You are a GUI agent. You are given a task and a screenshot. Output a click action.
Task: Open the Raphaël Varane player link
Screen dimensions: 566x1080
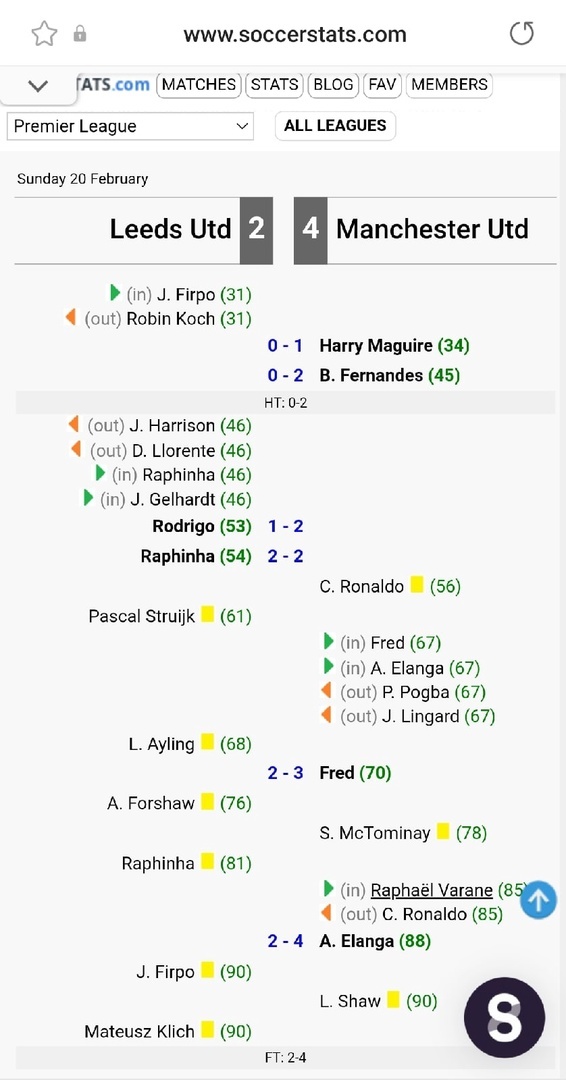[x=432, y=890]
